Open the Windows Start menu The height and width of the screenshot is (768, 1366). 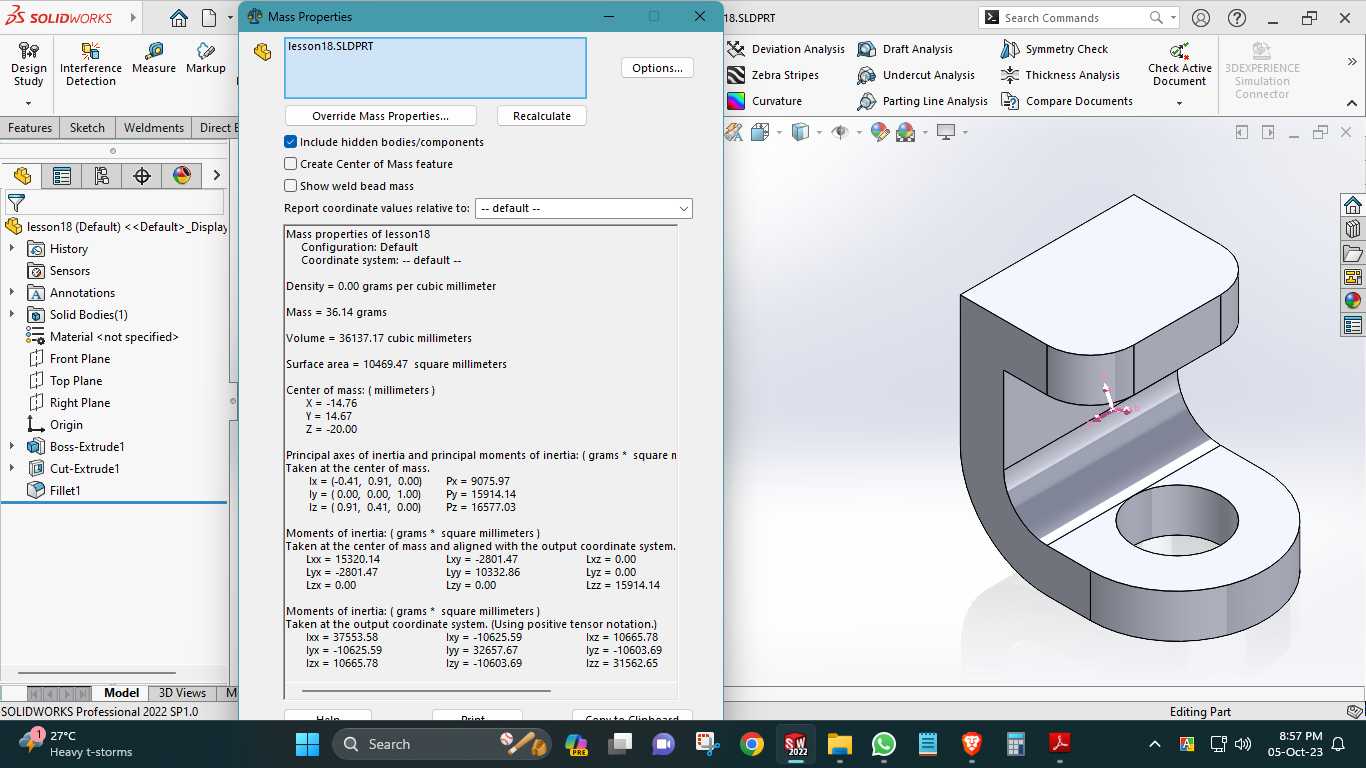click(307, 744)
